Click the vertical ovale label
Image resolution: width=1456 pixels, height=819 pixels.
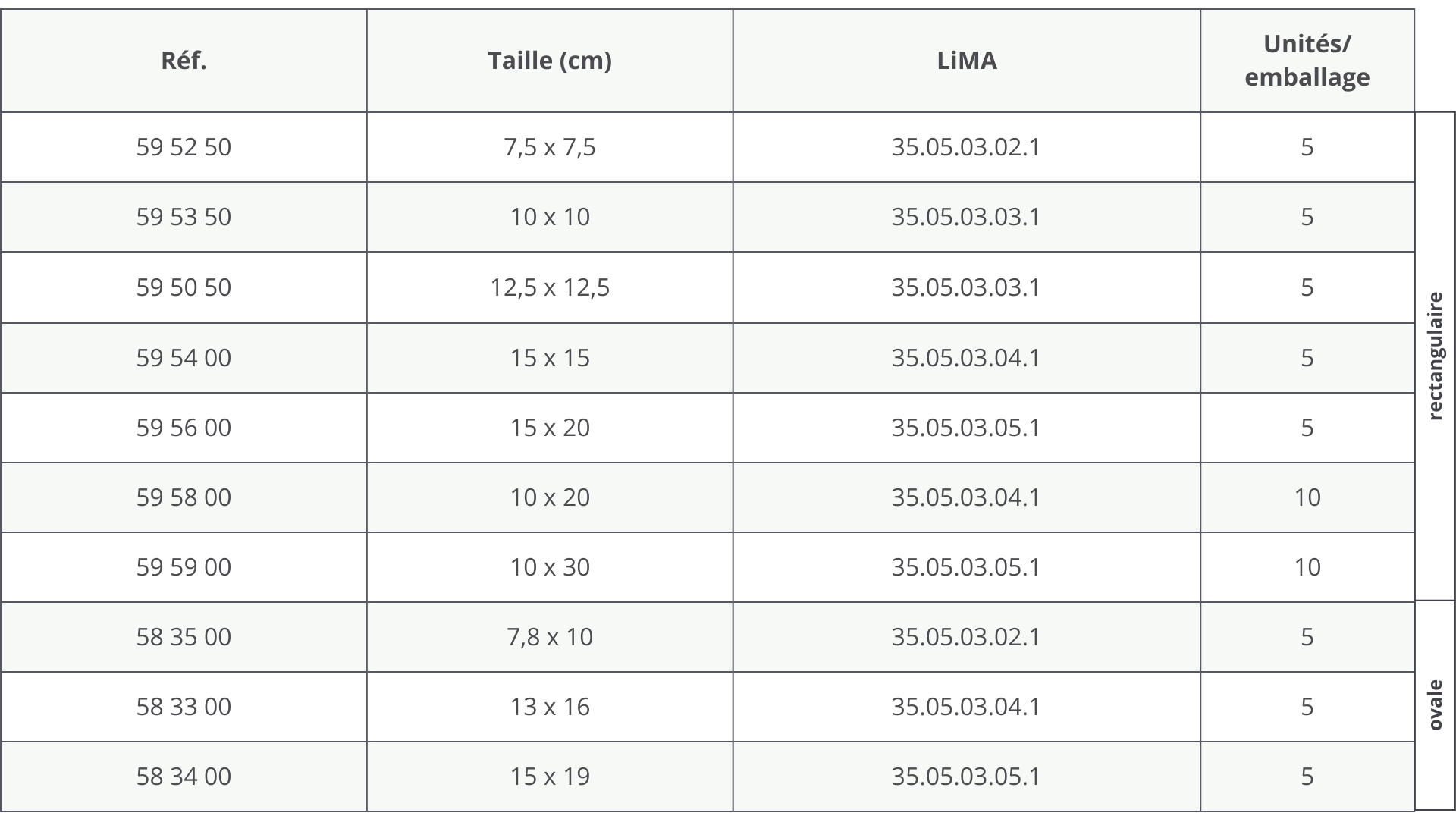click(x=1435, y=705)
